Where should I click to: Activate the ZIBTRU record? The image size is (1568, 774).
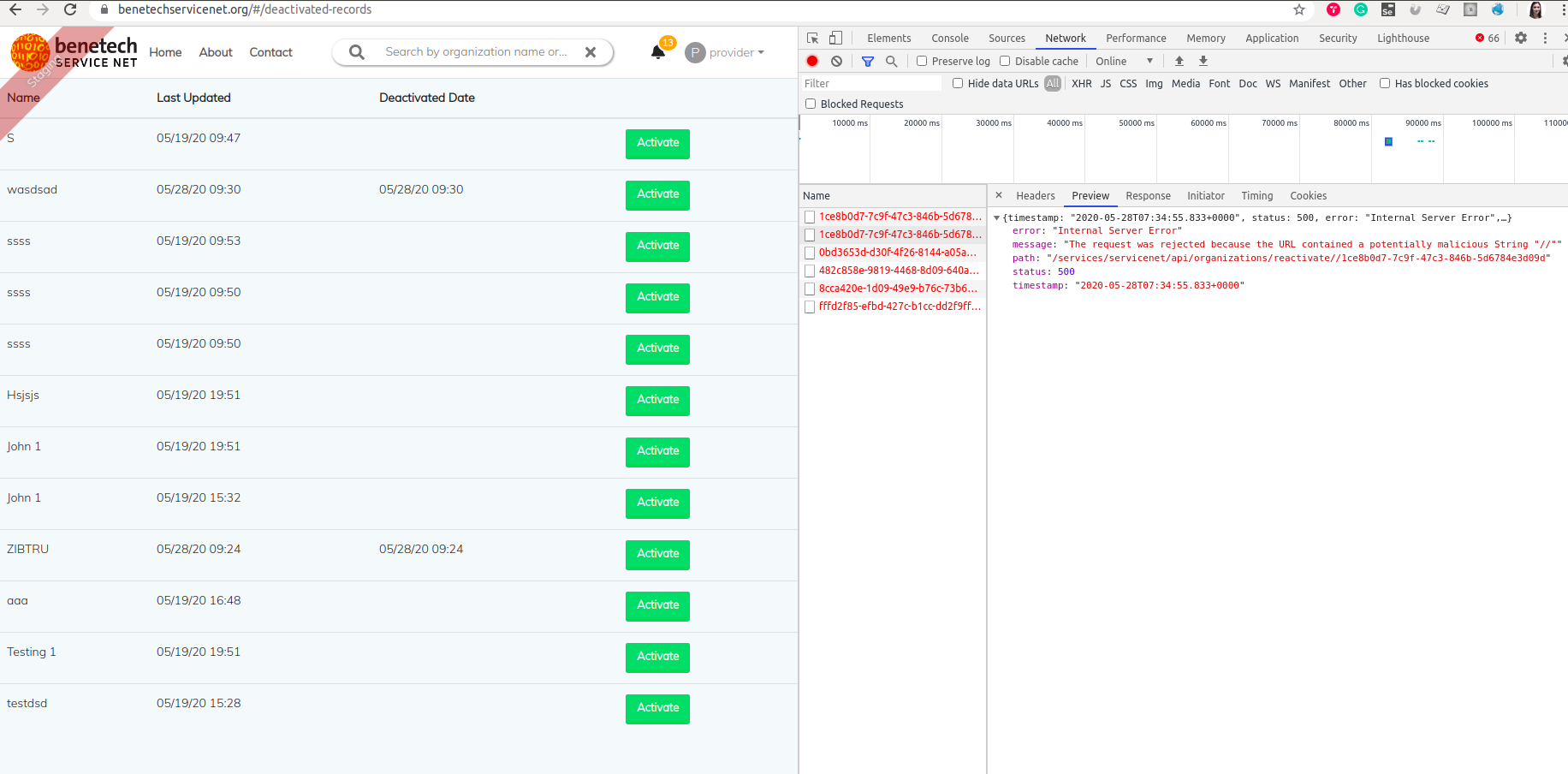point(656,555)
